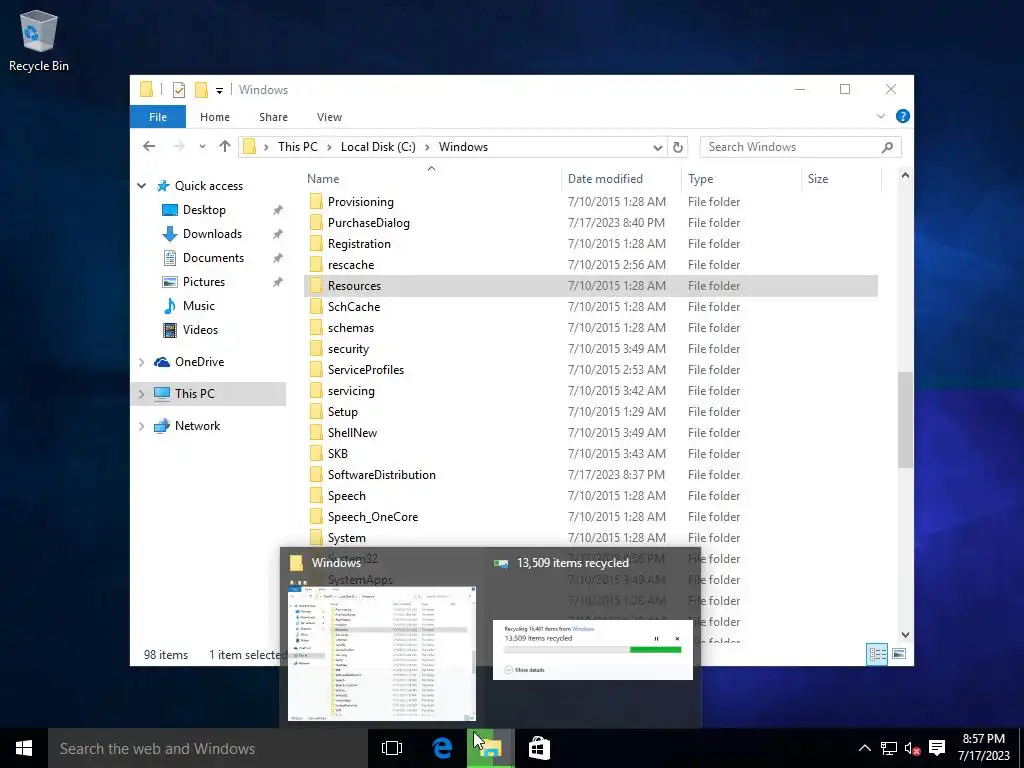This screenshot has height=768, width=1024.
Task: Open the recent locations dropdown arrow
Action: pos(202,147)
